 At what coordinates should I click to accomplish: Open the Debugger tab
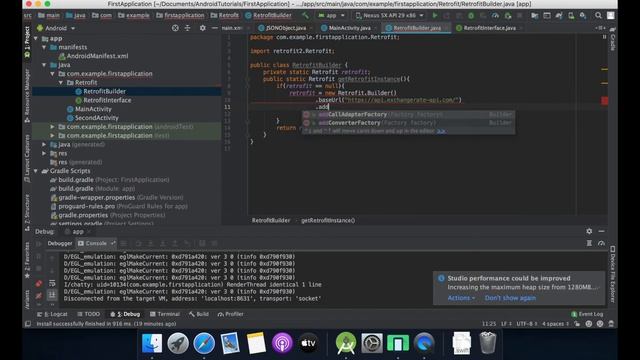(x=60, y=243)
